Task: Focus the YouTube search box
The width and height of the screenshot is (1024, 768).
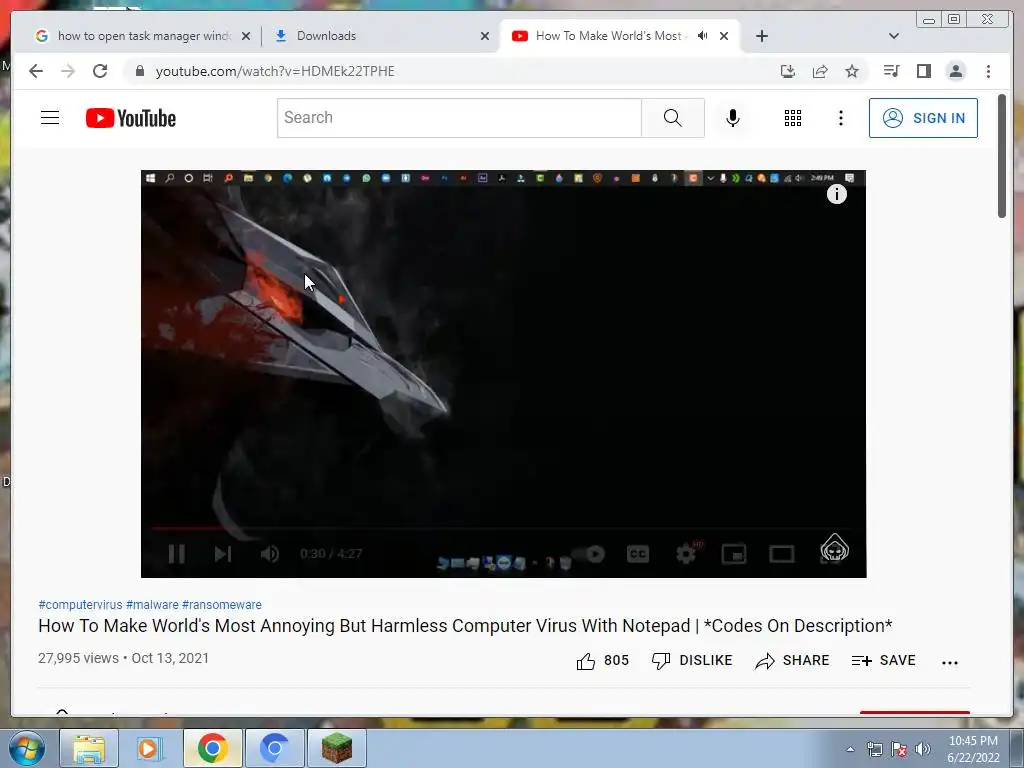Action: click(x=459, y=118)
